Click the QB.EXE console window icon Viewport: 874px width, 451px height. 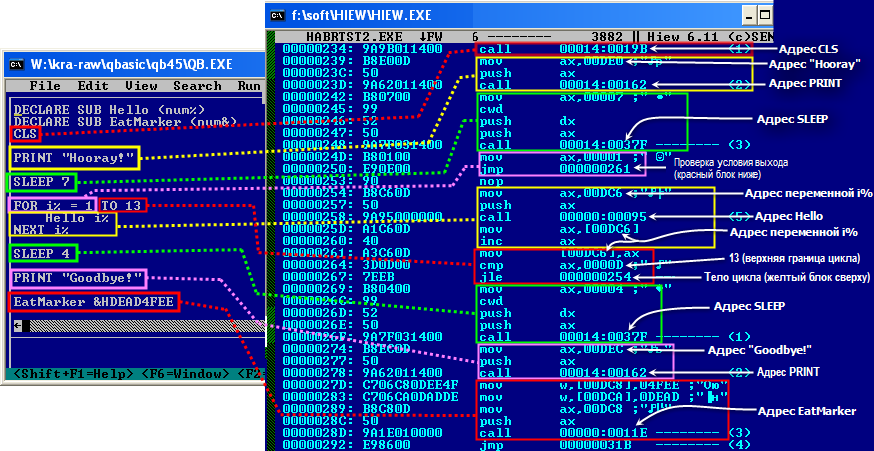(16, 65)
